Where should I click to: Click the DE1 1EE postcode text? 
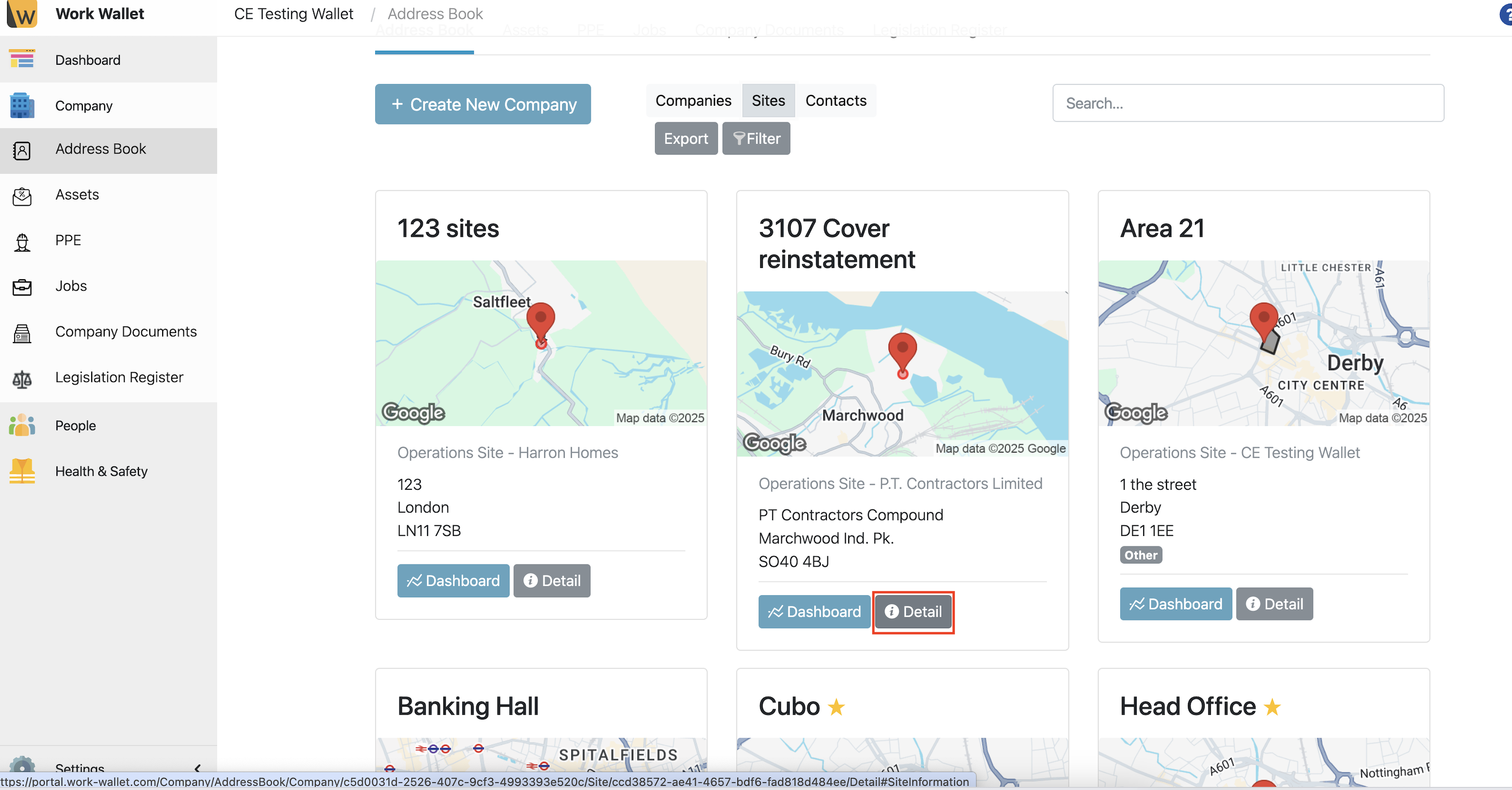(x=1146, y=530)
